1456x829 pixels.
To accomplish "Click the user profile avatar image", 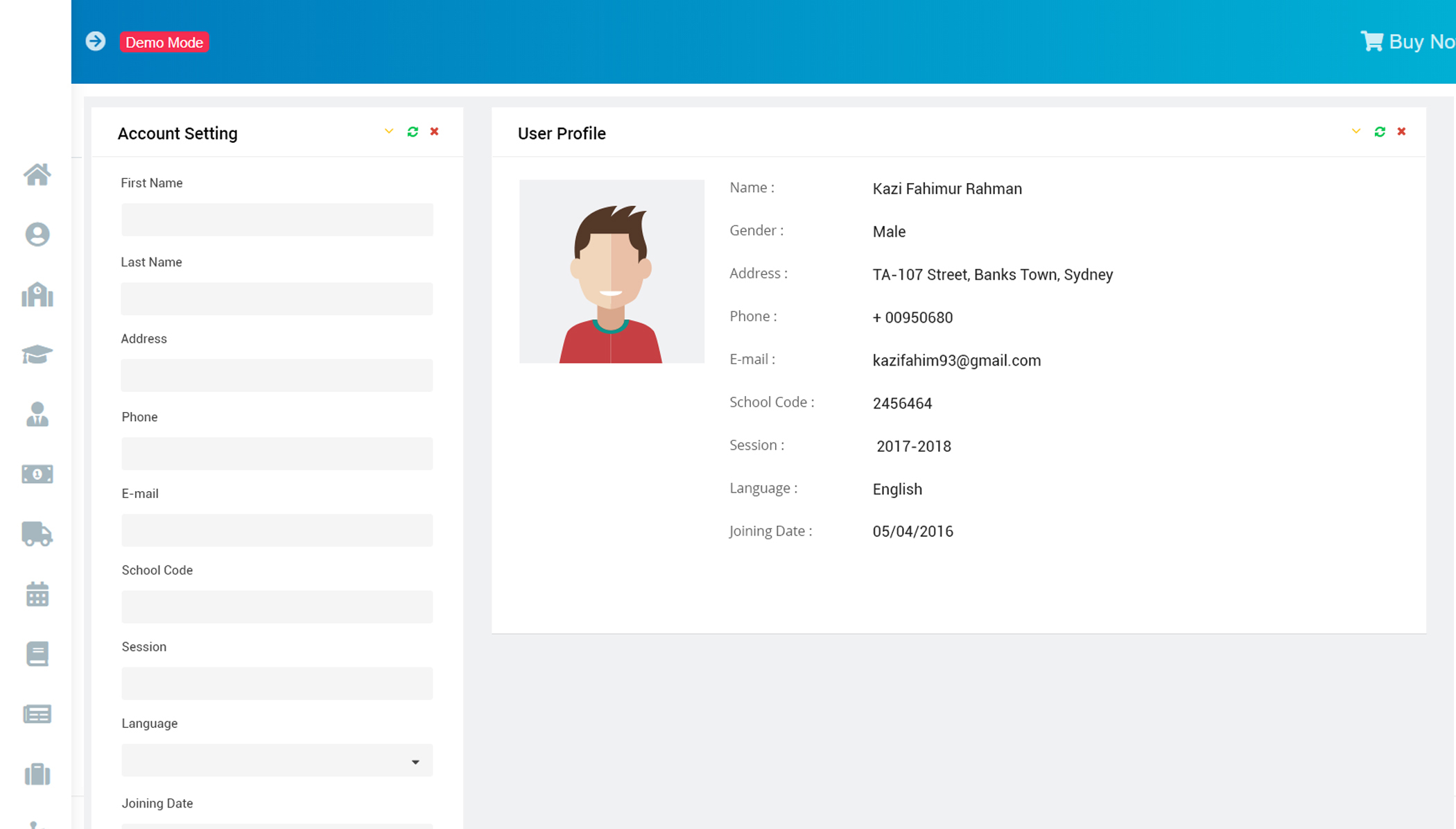I will point(612,271).
